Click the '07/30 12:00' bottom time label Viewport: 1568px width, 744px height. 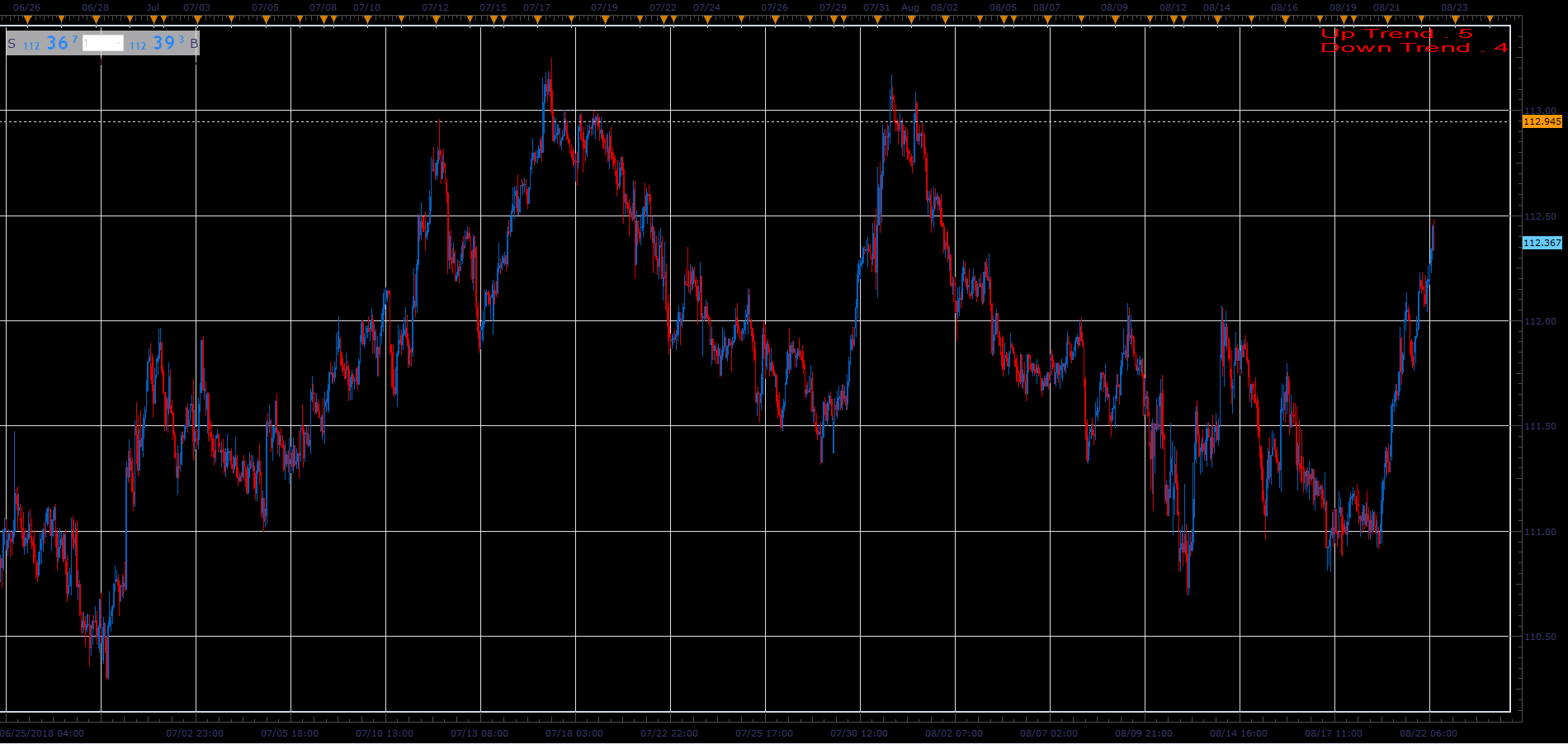tap(859, 733)
